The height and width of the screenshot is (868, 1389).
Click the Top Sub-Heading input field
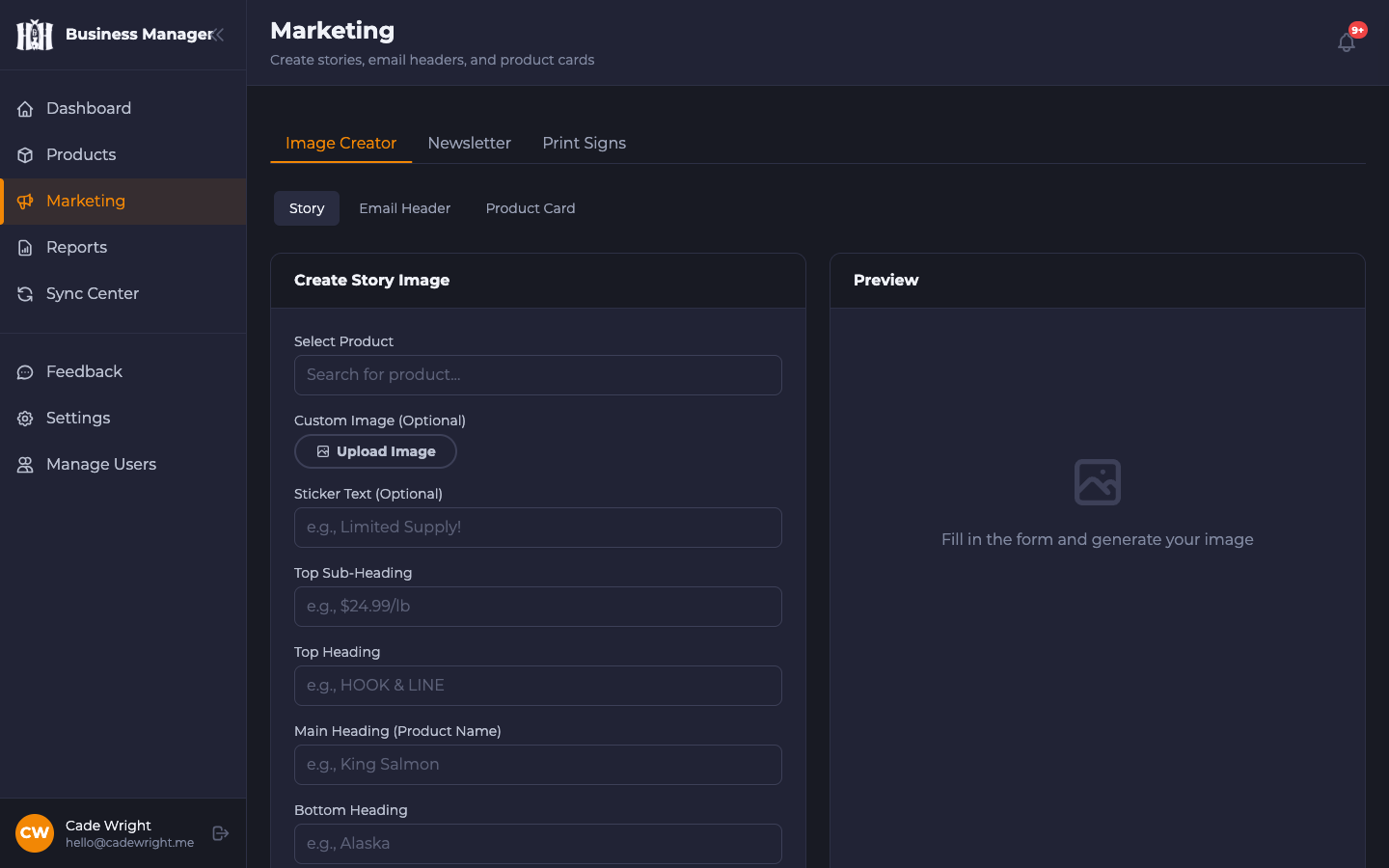pos(538,607)
